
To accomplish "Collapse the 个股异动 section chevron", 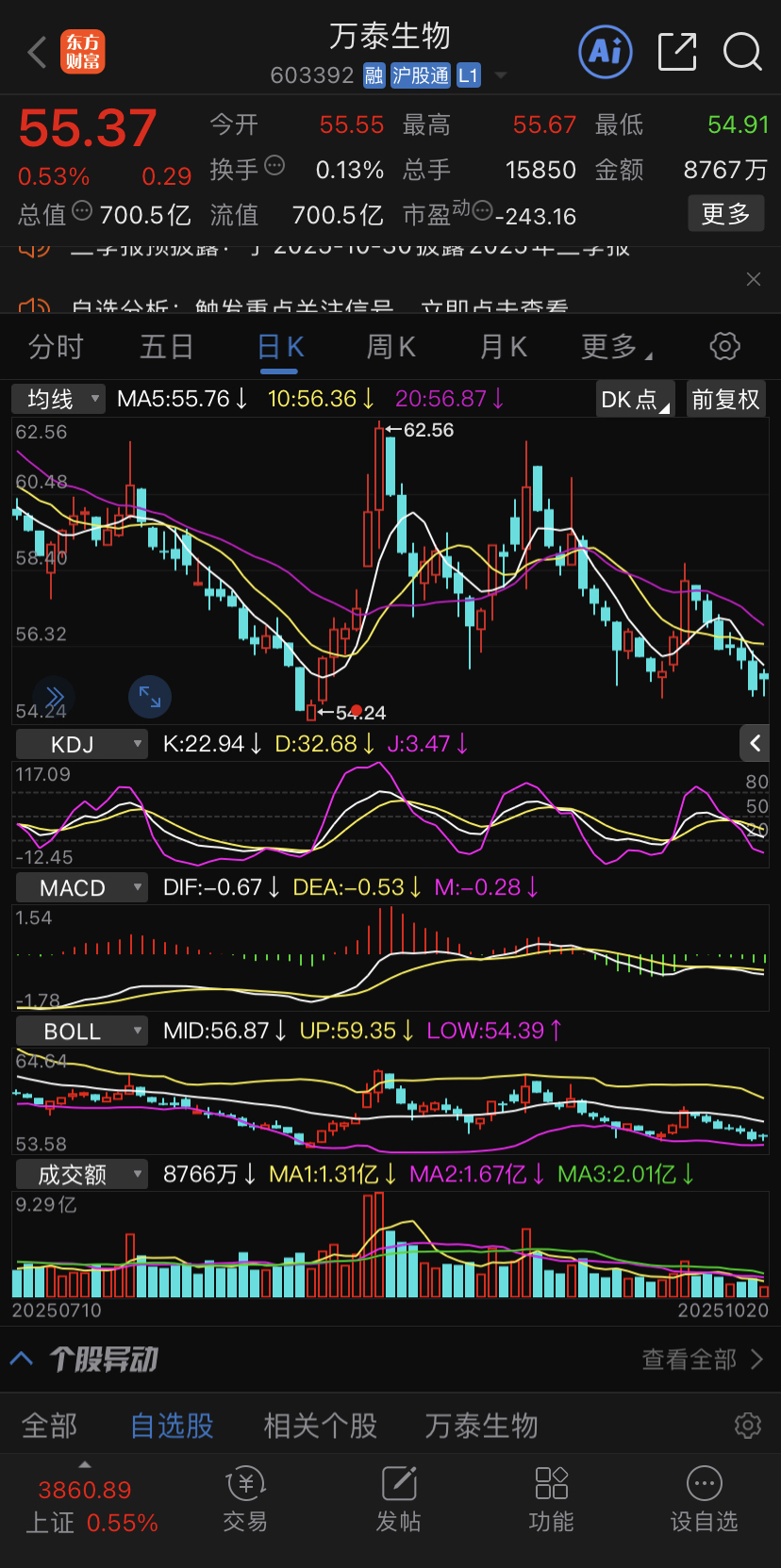I will tap(22, 1359).
